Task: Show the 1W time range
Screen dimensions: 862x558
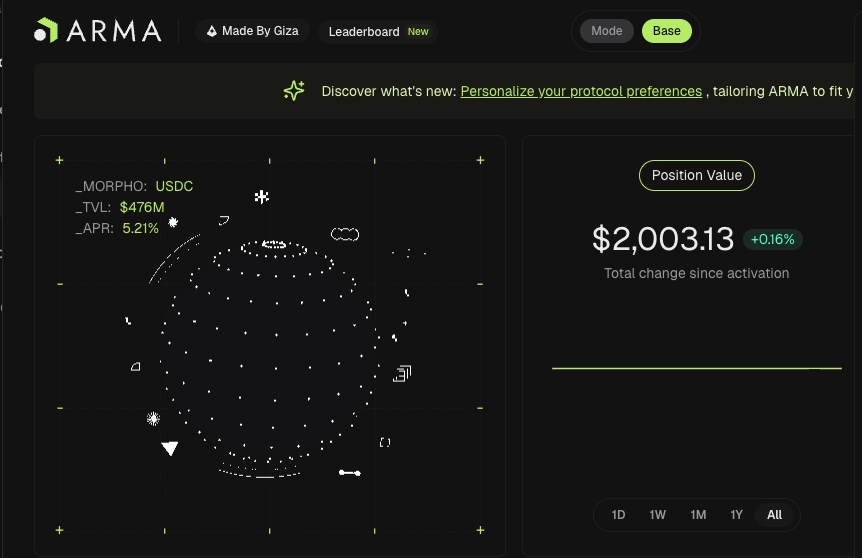Action: click(657, 515)
